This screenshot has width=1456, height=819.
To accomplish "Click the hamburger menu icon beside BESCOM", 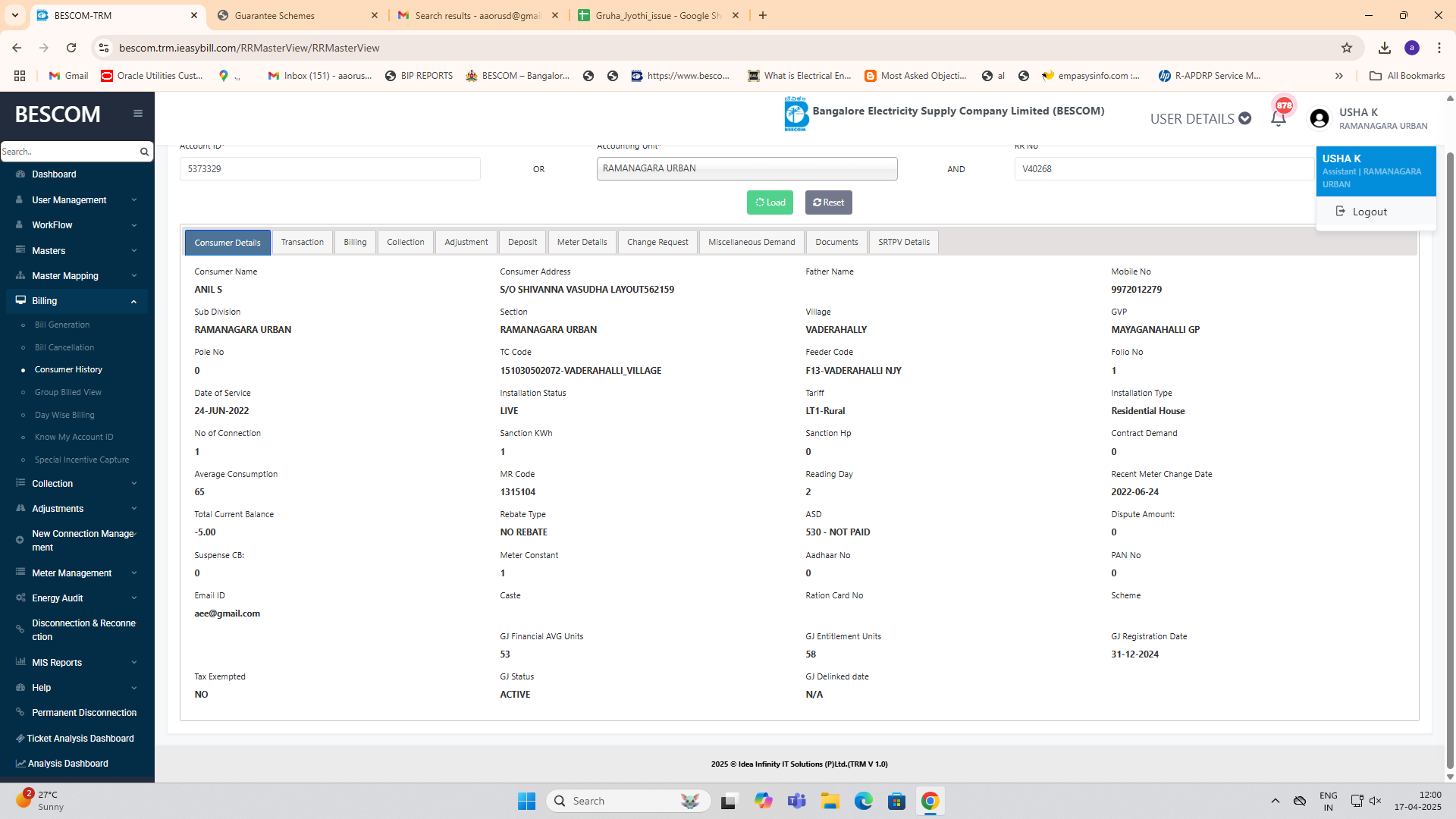I will 138,114.
